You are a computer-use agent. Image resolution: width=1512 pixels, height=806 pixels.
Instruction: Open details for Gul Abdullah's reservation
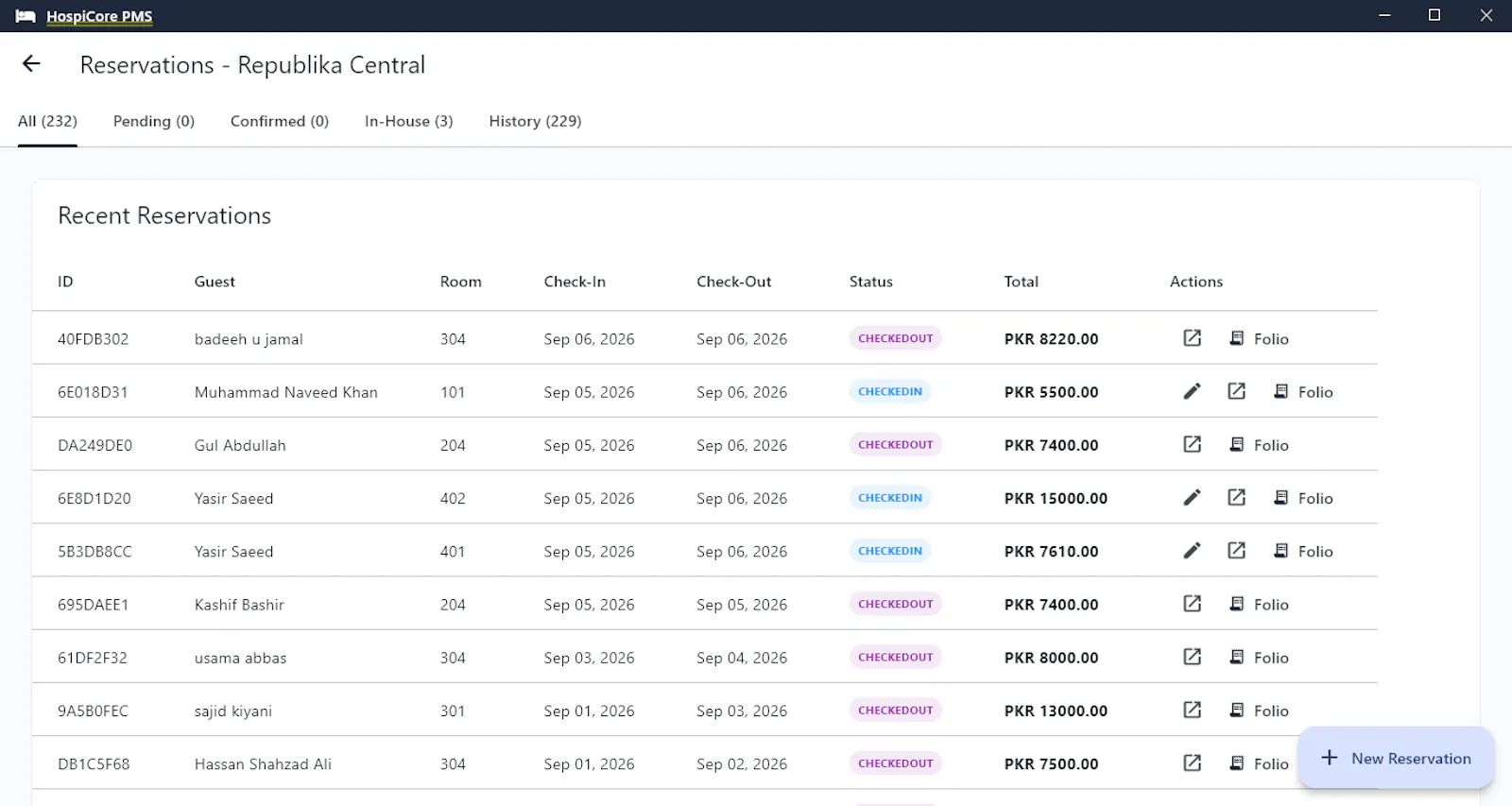coord(1193,444)
